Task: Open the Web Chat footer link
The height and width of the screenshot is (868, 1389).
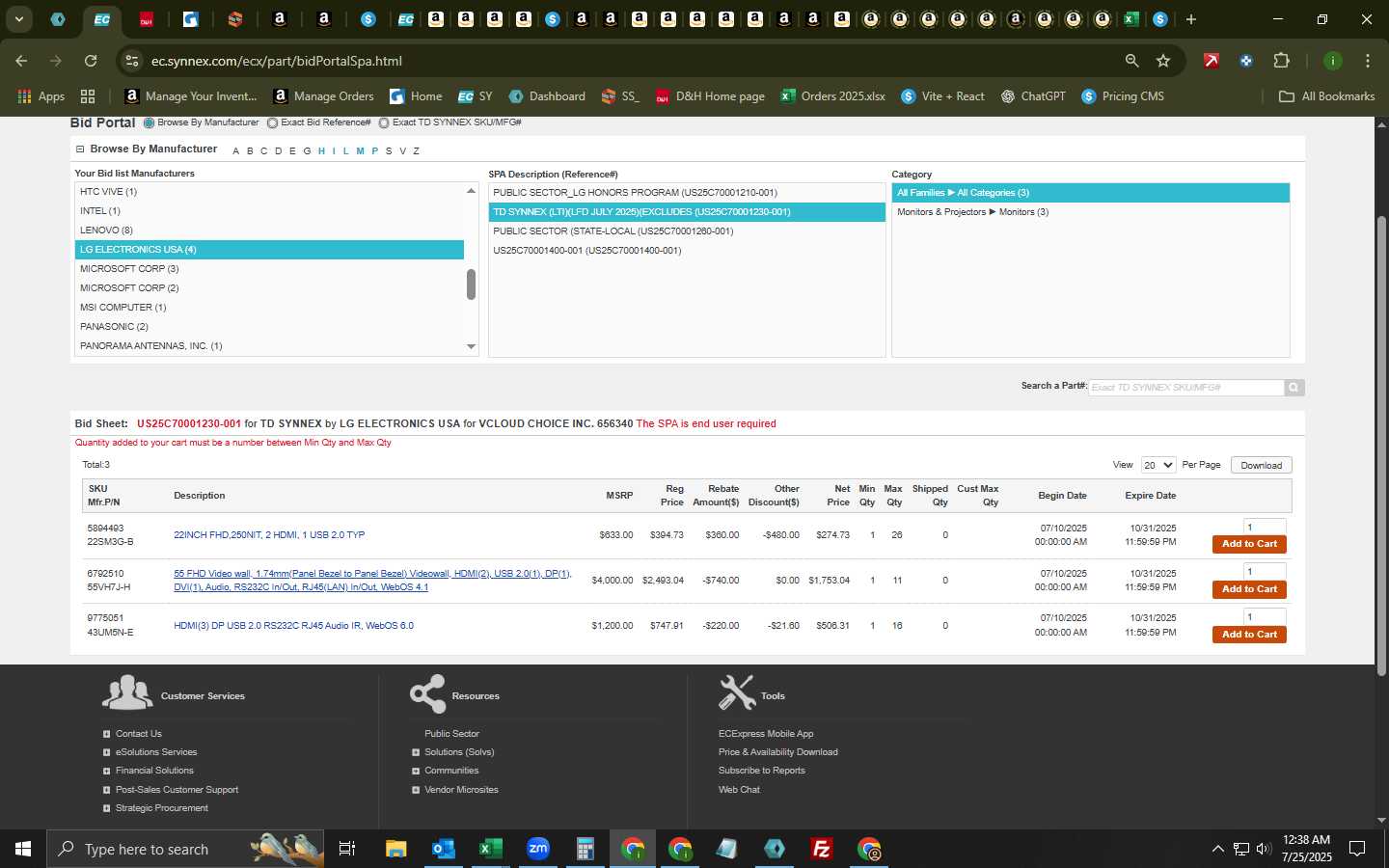Action: pyautogui.click(x=739, y=790)
